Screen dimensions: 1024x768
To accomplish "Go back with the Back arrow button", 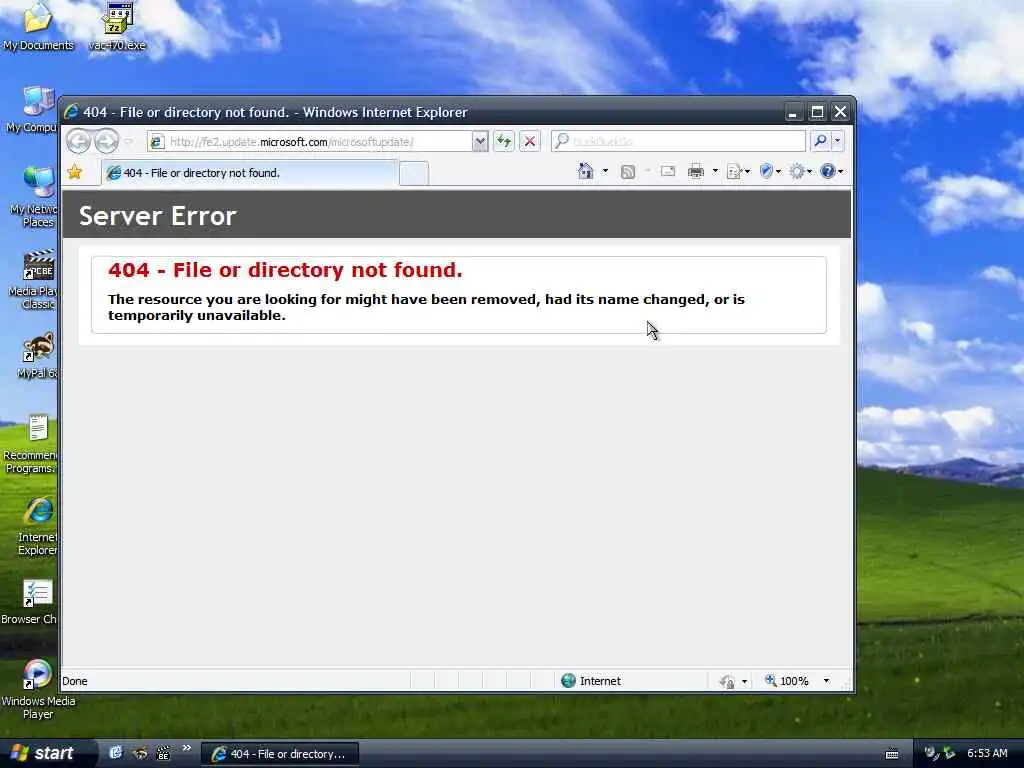I will [x=78, y=141].
